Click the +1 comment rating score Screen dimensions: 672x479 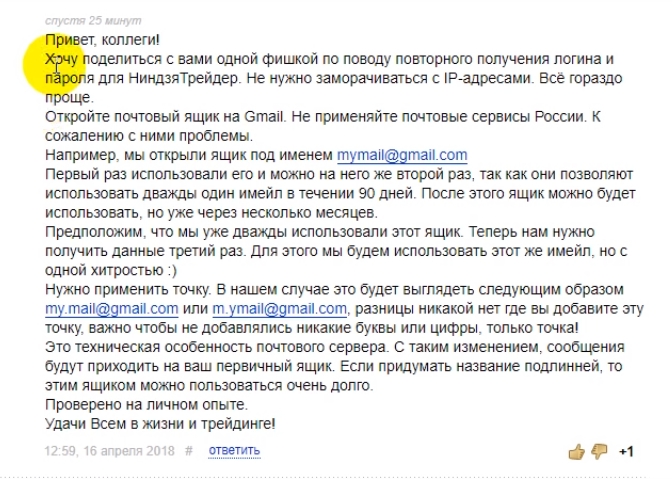[627, 451]
